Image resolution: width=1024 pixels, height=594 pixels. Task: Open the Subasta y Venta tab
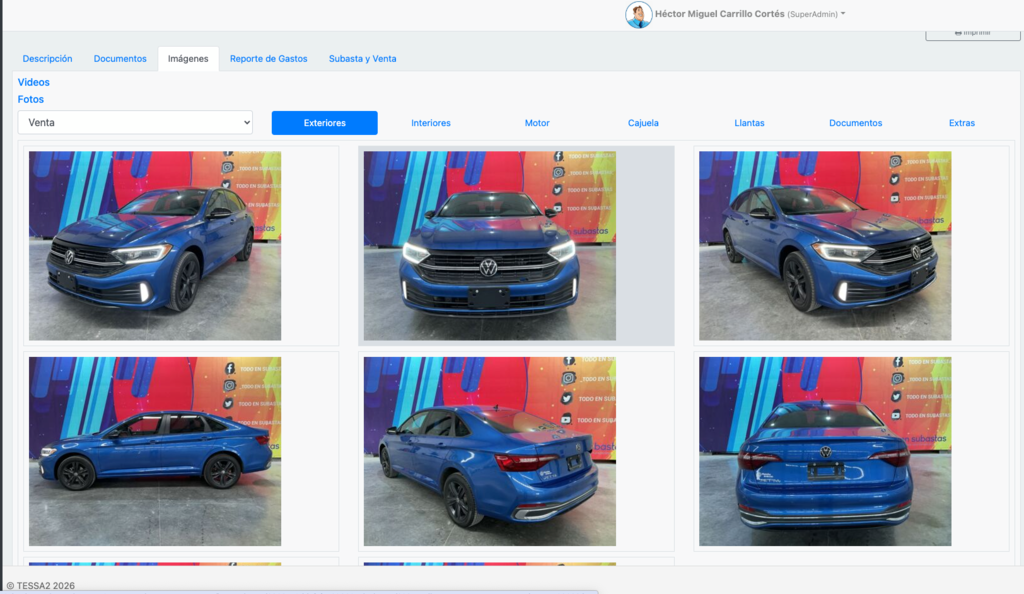pyautogui.click(x=362, y=59)
